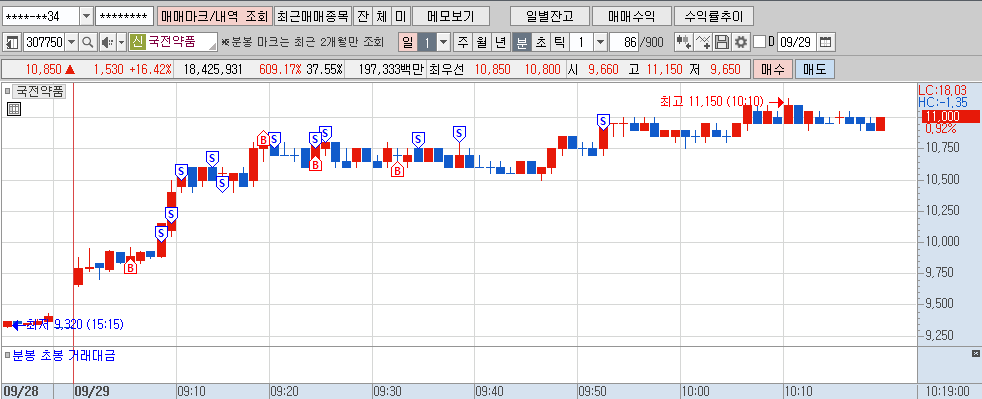Toggle the 분 (minute) chart period
Screen dimensions: 982x399
[521, 43]
